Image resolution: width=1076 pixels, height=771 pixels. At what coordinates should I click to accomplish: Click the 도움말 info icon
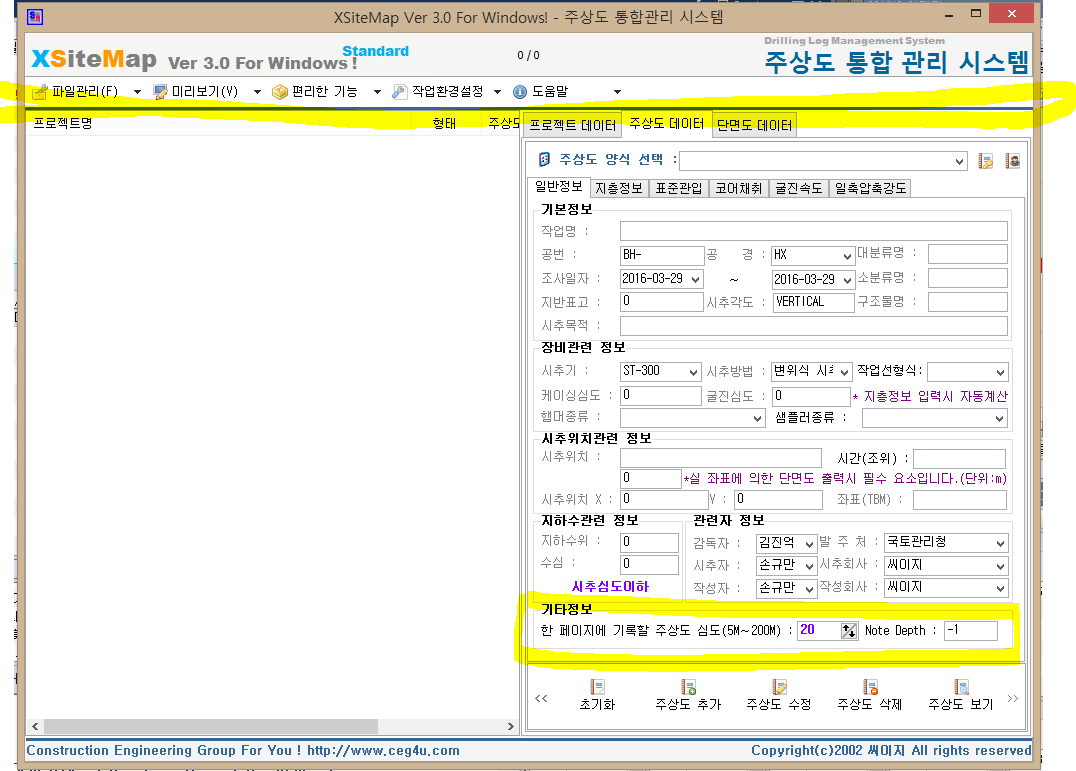[x=520, y=92]
